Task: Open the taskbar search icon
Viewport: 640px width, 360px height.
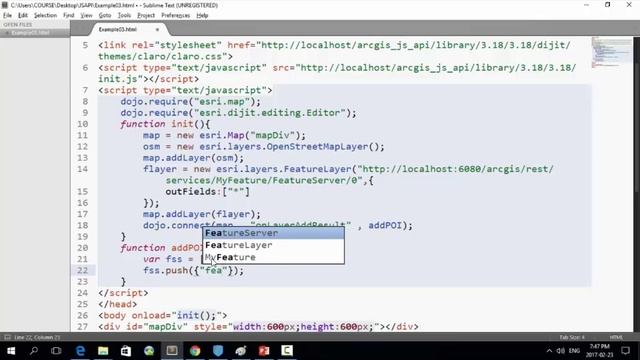Action: [34, 351]
